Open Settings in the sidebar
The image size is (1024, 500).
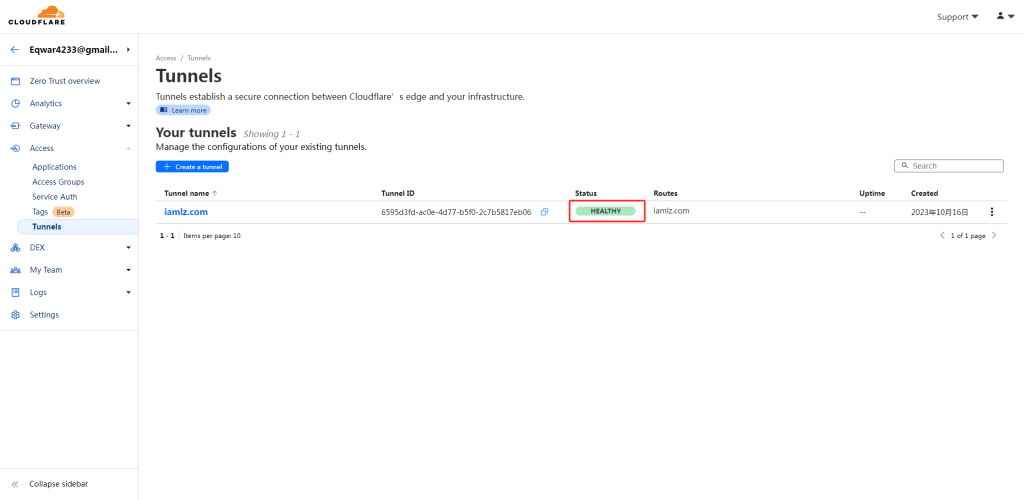pos(44,315)
